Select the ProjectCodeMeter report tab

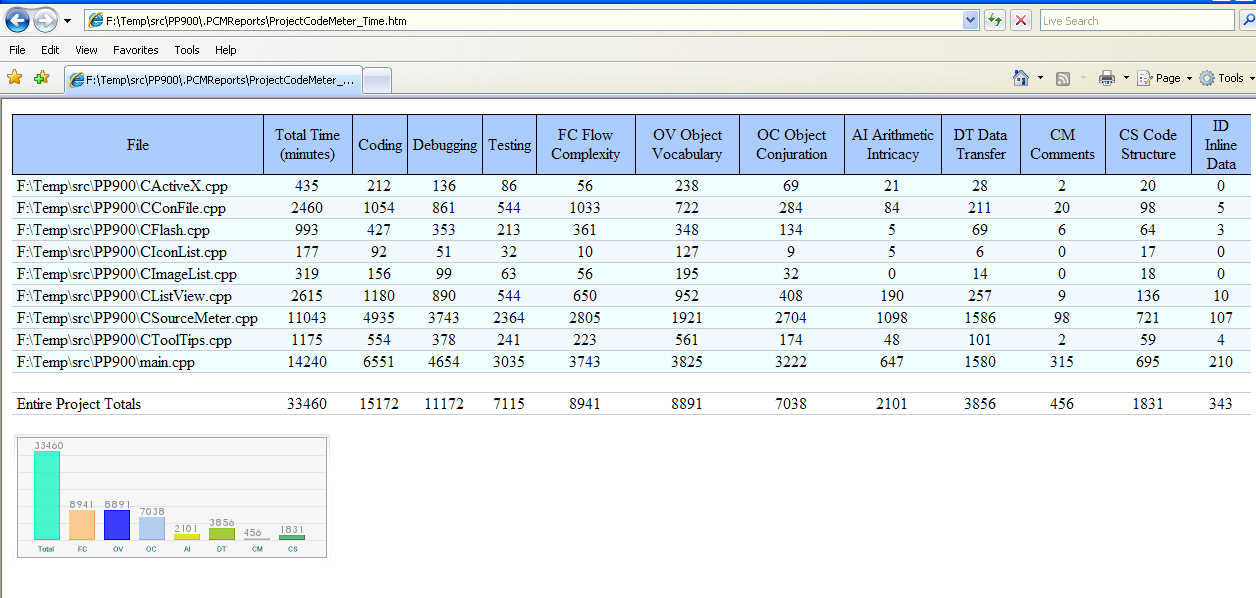(212, 80)
